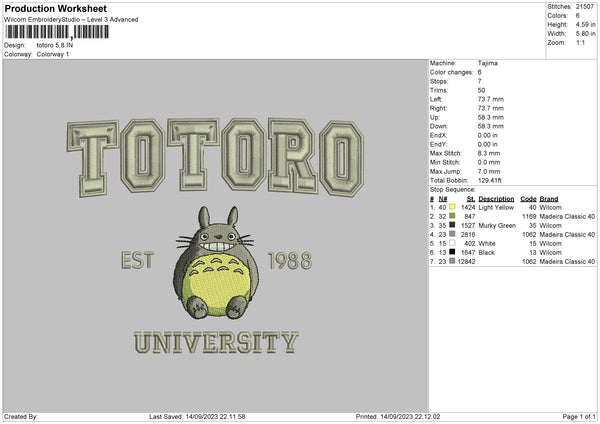Screen dimensions: 600x424
Task: Click the Description column header
Action: click(x=497, y=199)
